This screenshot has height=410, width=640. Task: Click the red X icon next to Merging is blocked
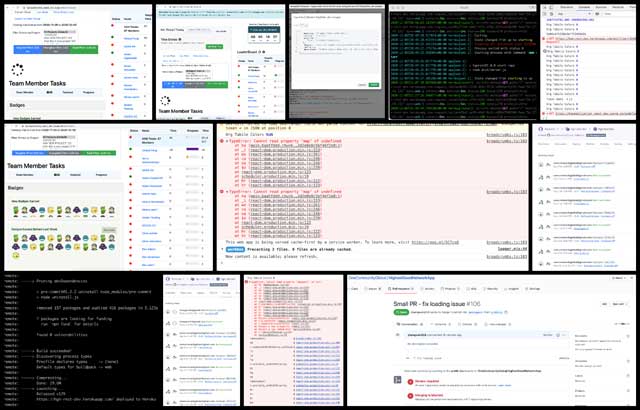click(410, 396)
